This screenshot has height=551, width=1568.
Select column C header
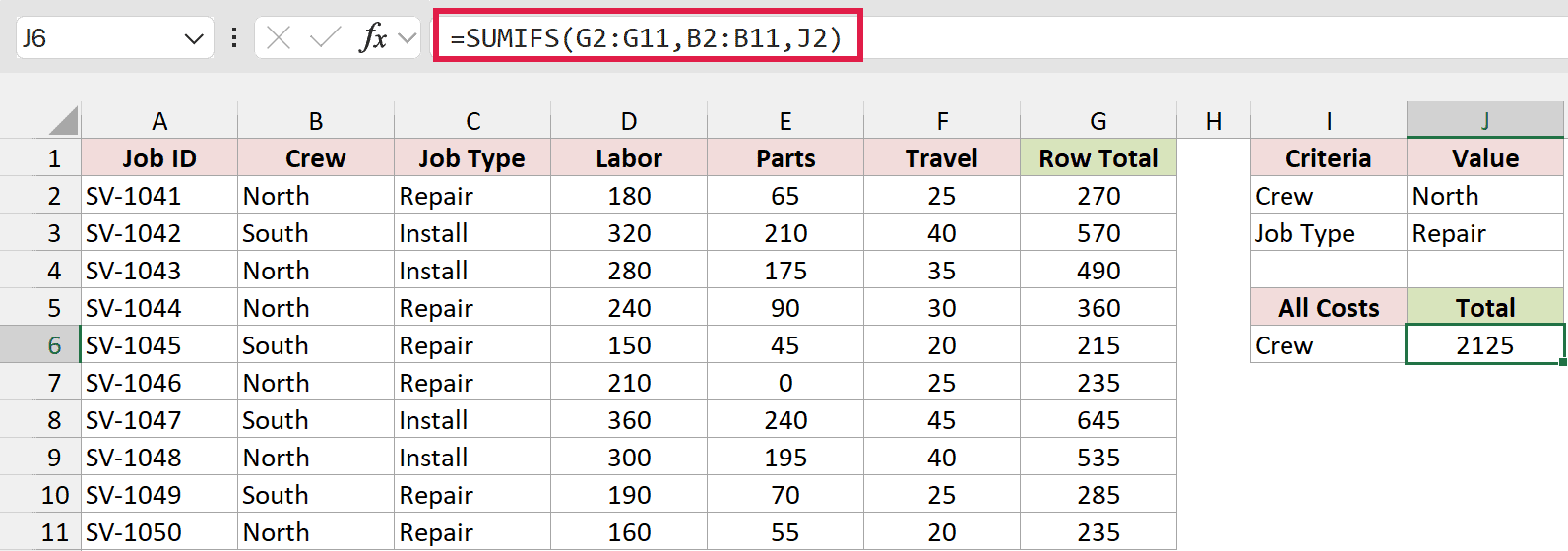pos(472,121)
